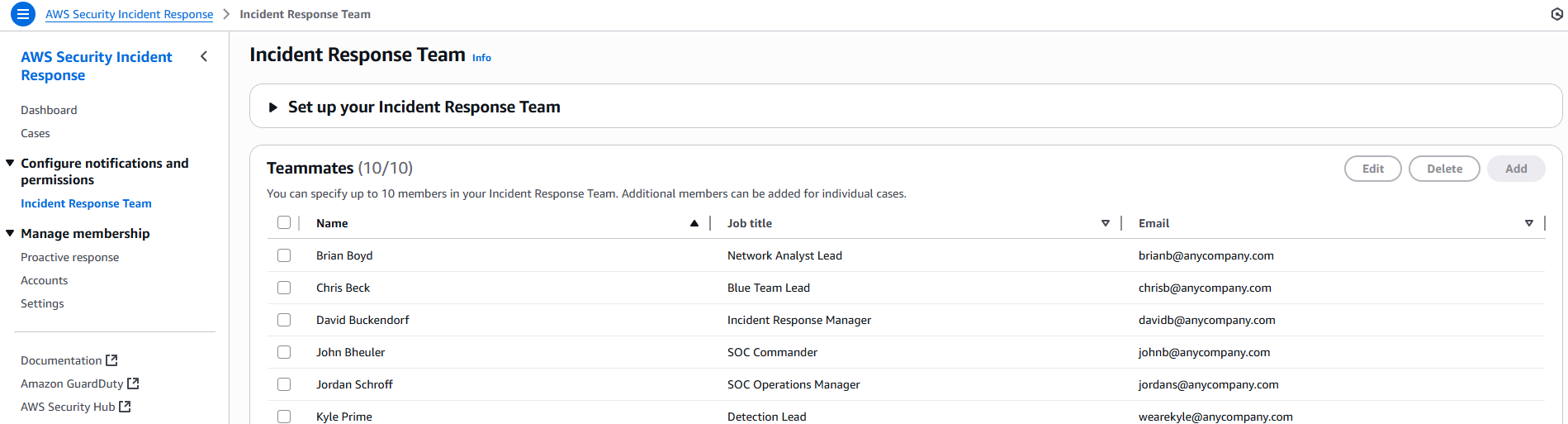The image size is (1568, 424).
Task: Toggle the select all teammates checkbox
Action: tap(284, 222)
